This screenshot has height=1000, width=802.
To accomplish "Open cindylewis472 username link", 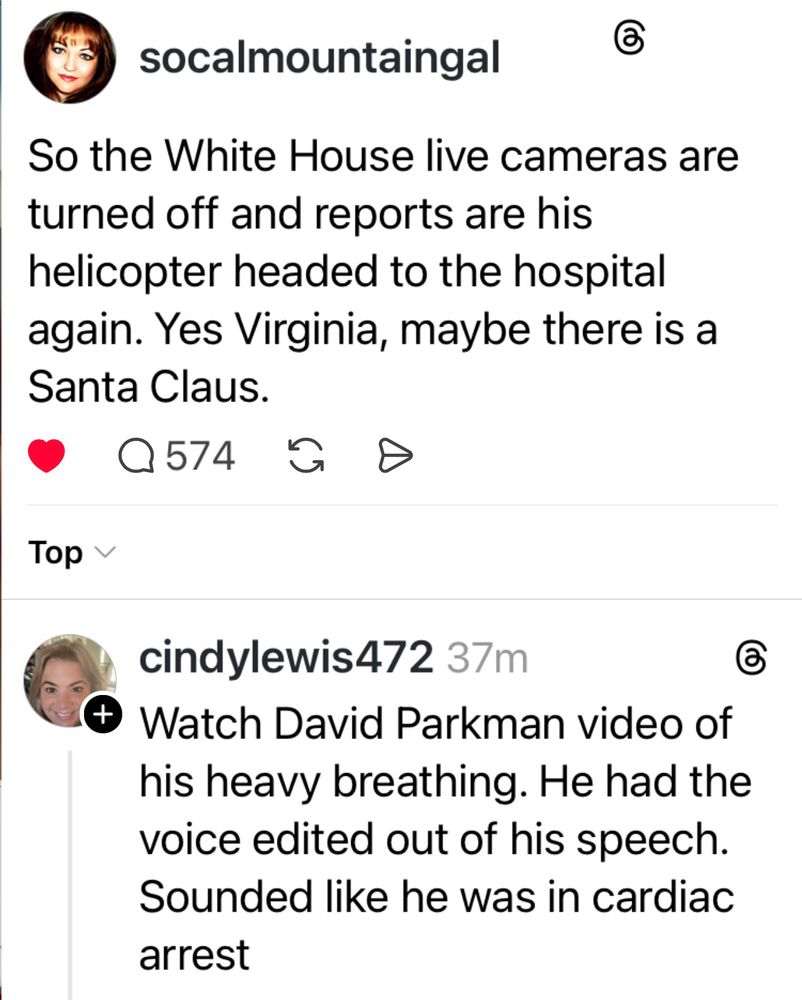I will [286, 658].
